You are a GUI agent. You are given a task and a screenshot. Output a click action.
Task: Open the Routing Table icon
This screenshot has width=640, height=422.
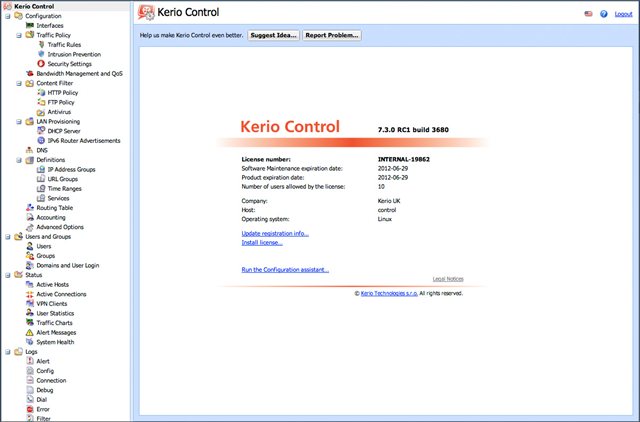click(x=30, y=208)
